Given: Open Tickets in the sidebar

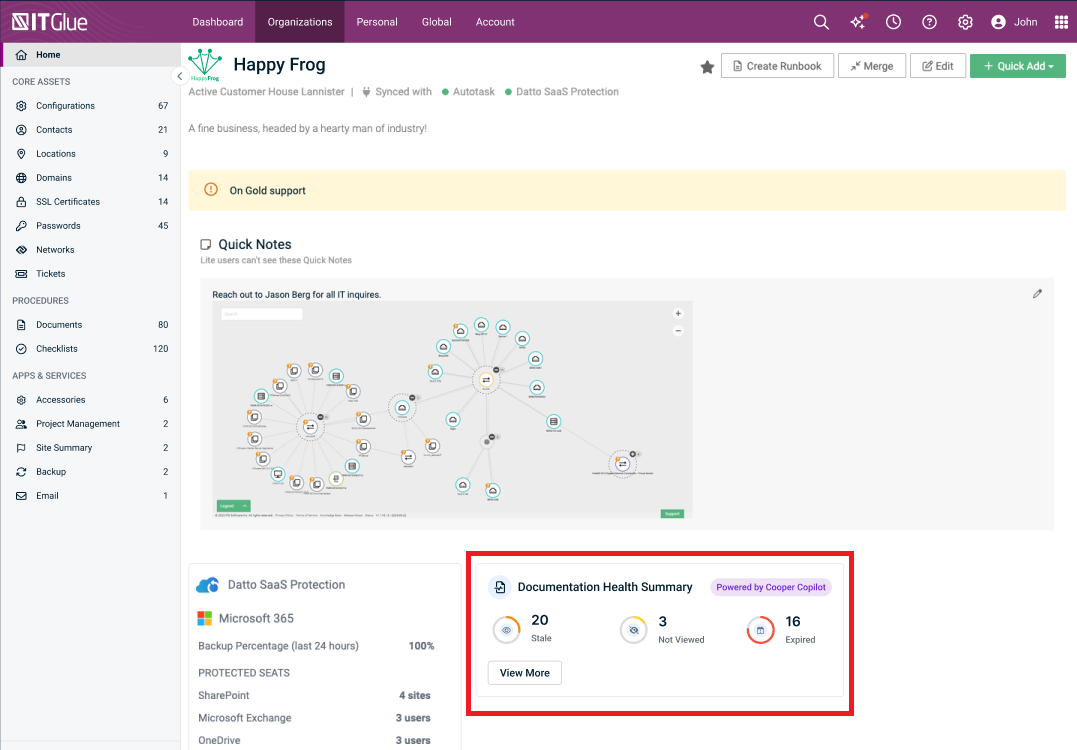Looking at the screenshot, I should 91,274.
